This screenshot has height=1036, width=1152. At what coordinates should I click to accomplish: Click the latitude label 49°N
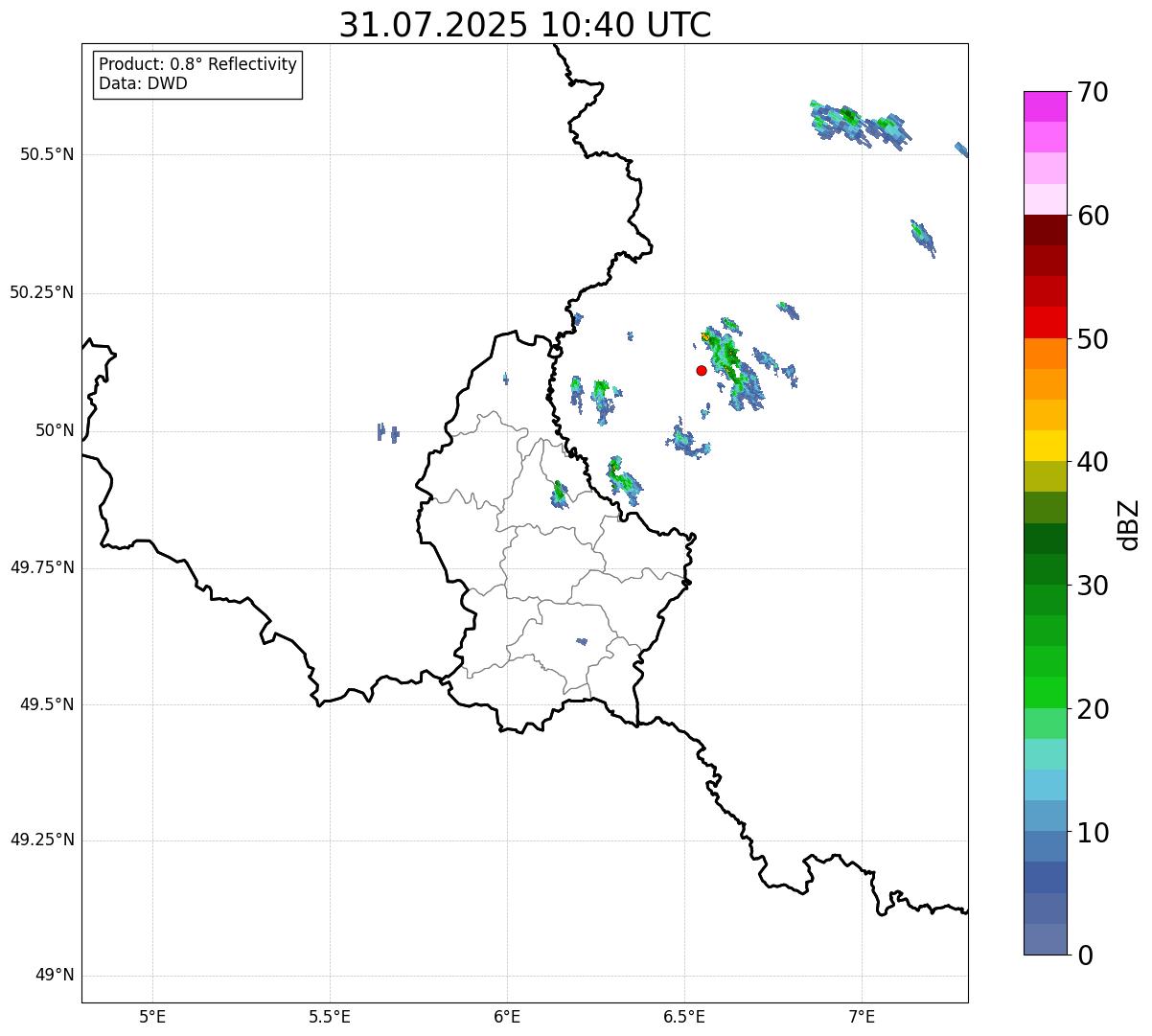[55, 975]
